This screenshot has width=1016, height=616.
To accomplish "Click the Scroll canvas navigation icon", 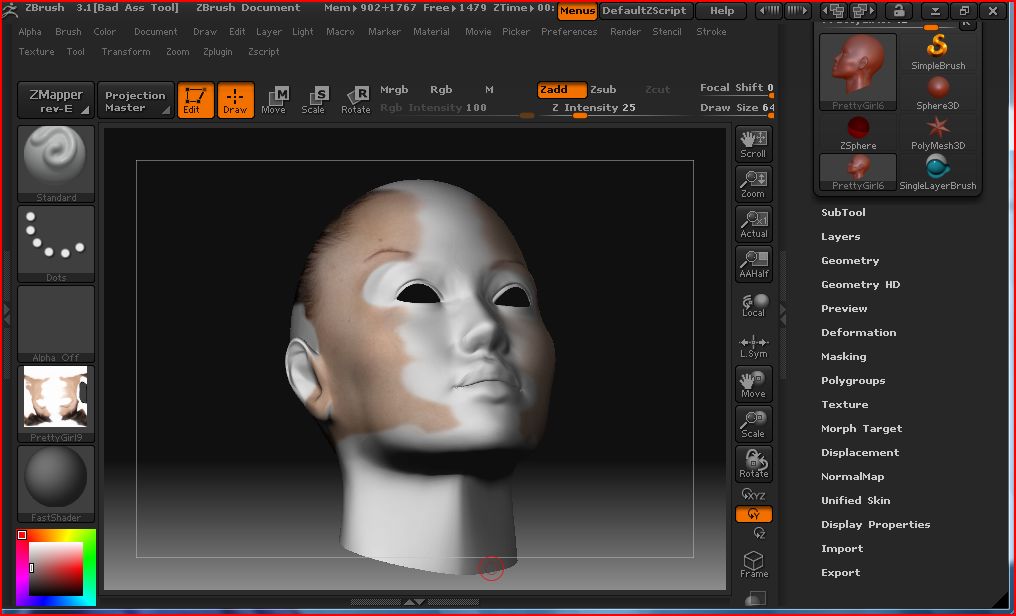I will [753, 144].
